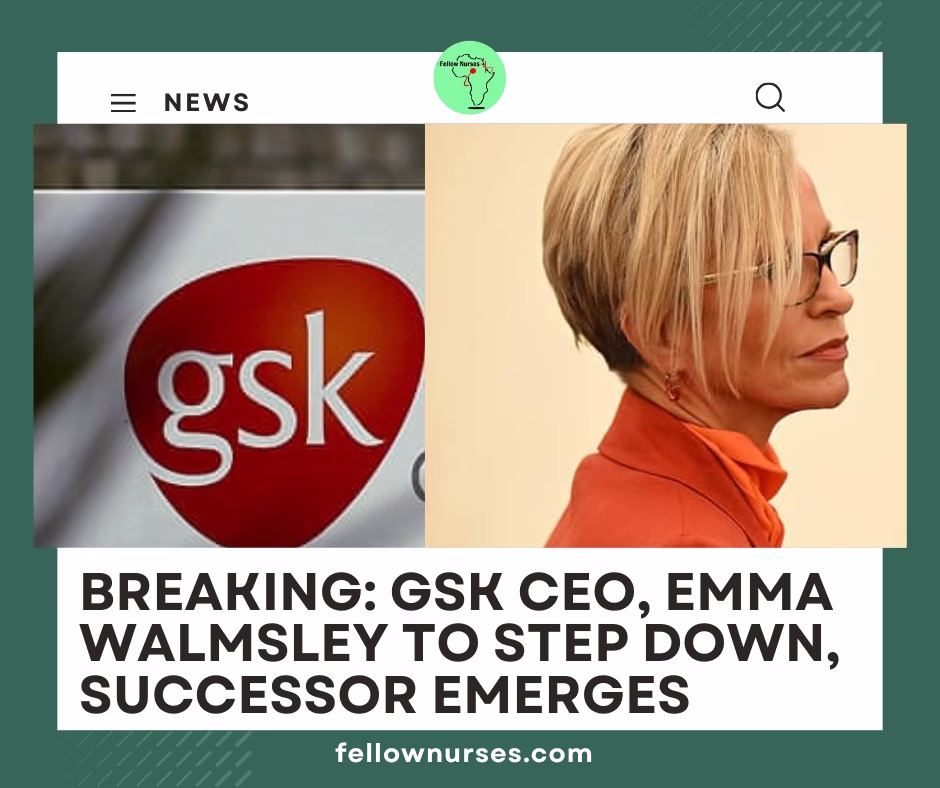Click the Fellow Nurses Africa logo
This screenshot has height=788, width=940.
[x=469, y=78]
